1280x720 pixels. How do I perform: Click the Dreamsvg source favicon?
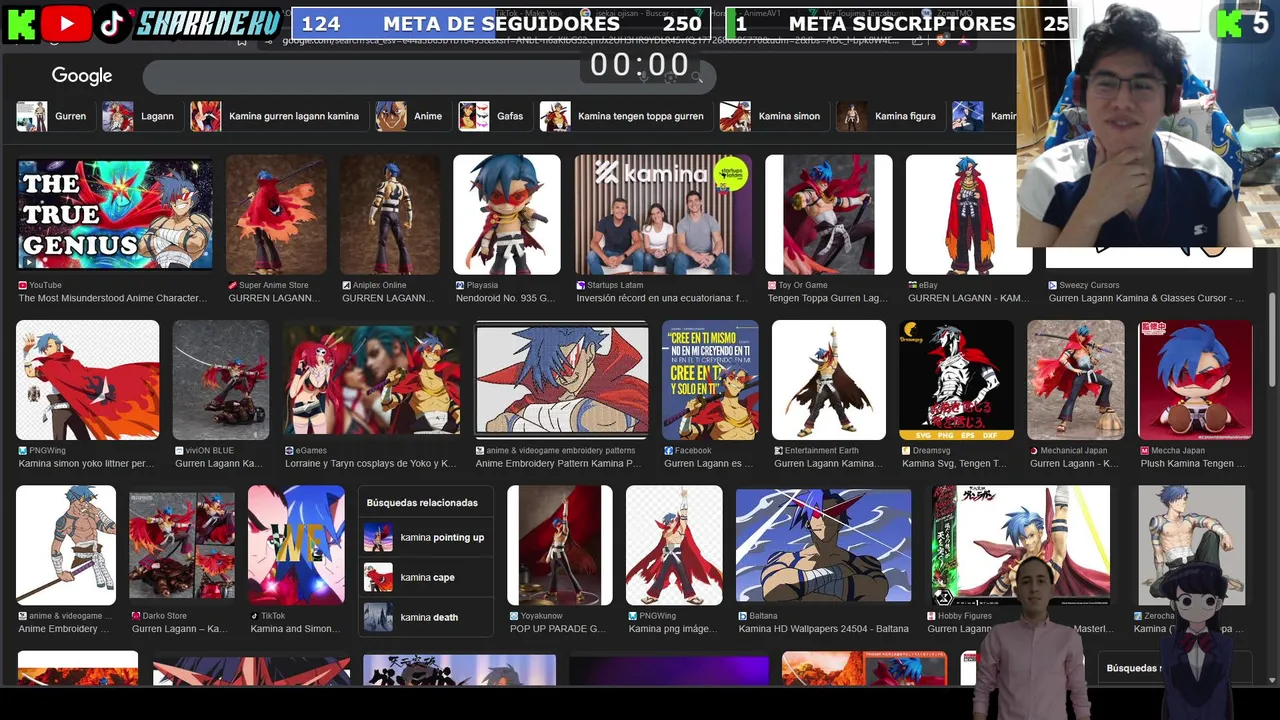[906, 451]
